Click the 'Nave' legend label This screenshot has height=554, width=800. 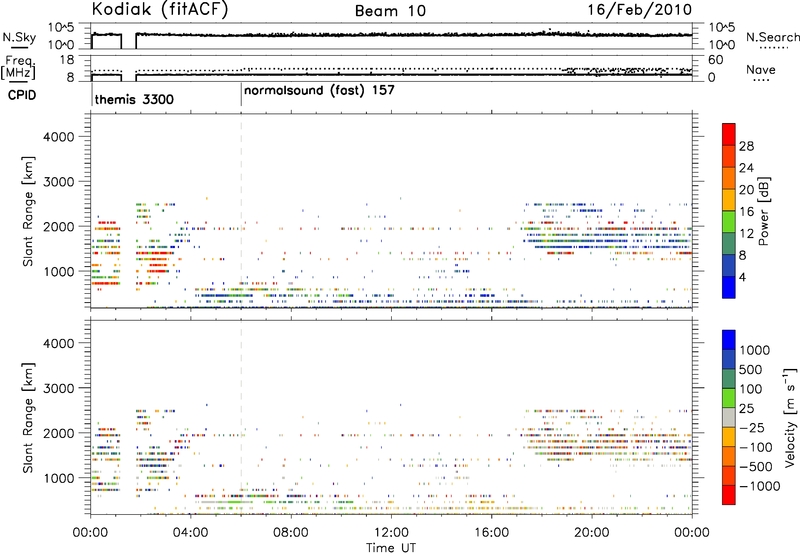pyautogui.click(x=761, y=70)
